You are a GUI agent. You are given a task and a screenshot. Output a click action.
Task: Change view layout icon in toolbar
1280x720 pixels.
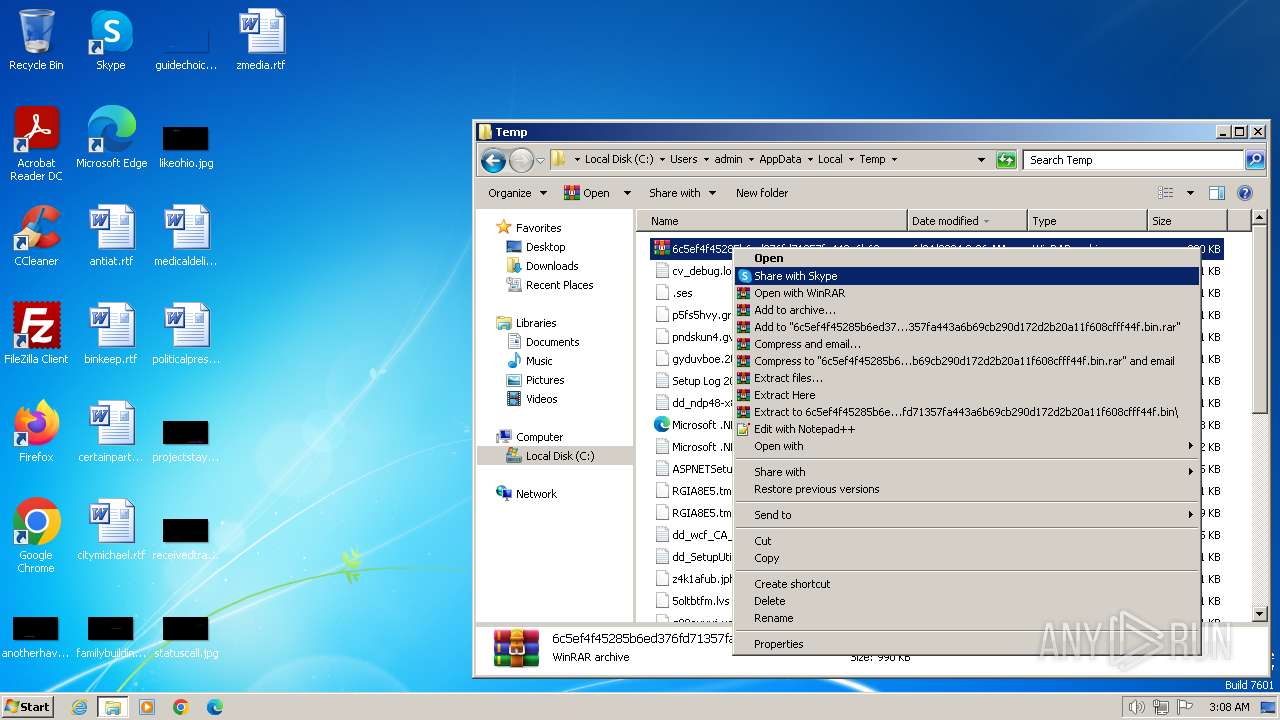click(x=1166, y=193)
